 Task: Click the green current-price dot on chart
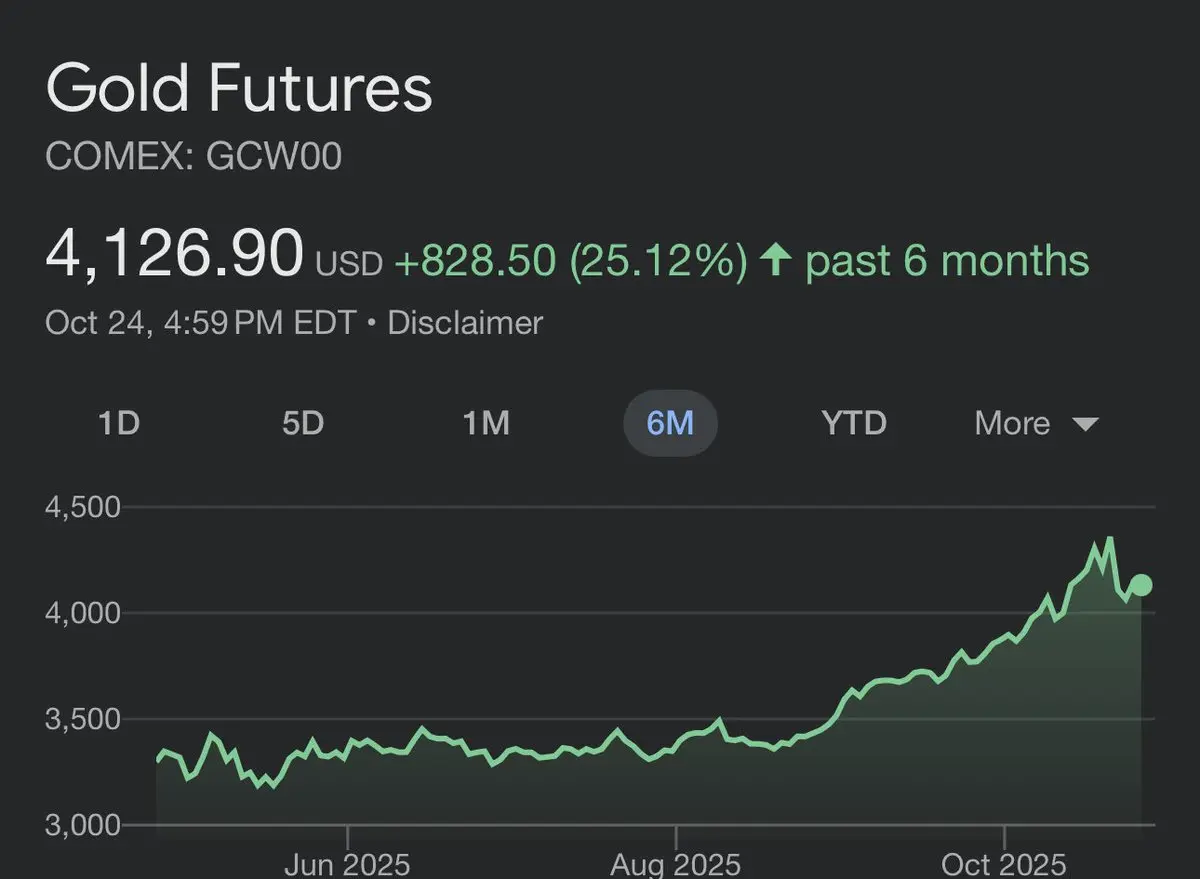[1141, 585]
